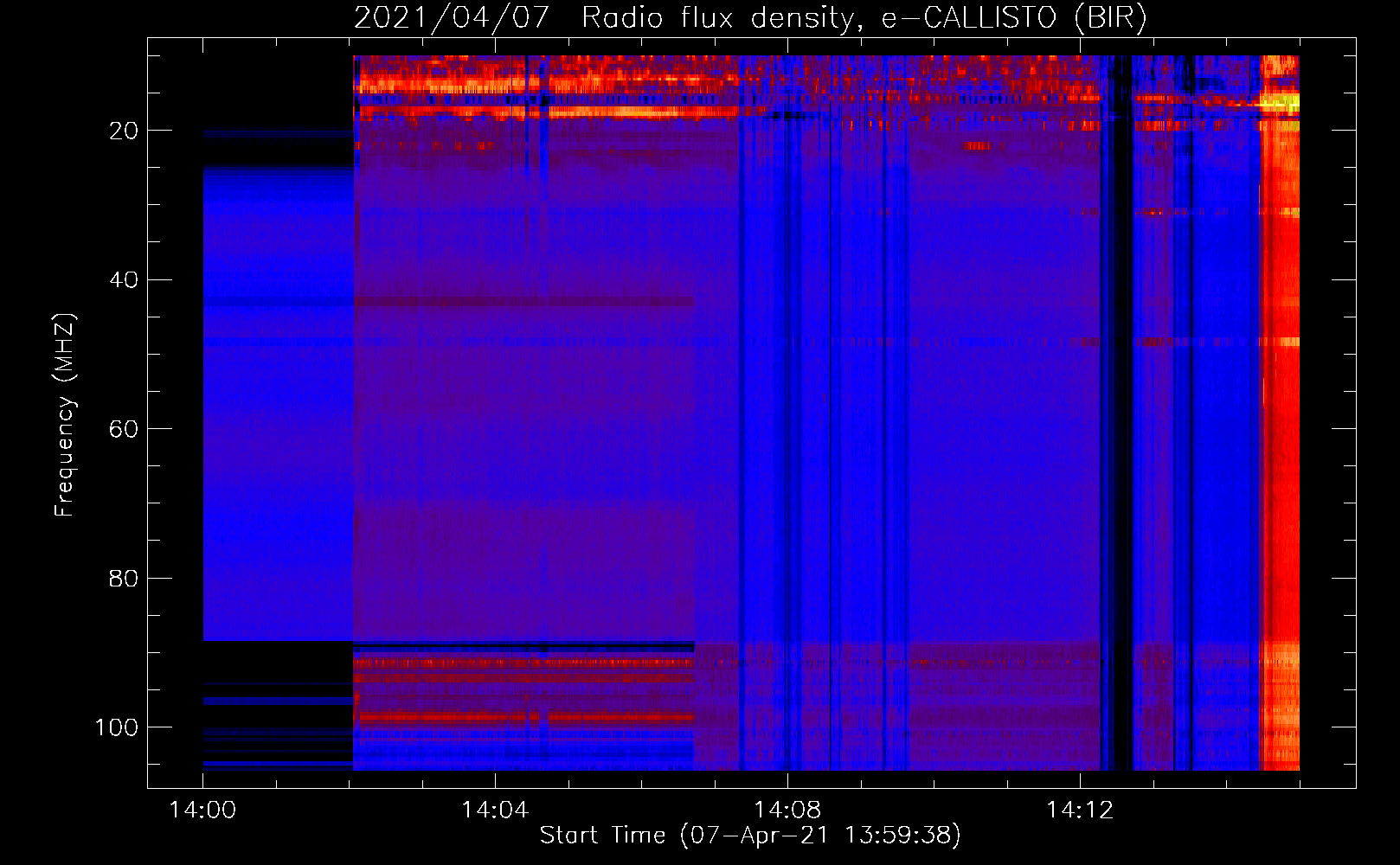Click the "100" frequency tick label
The width and height of the screenshot is (1400, 865).
coord(117,727)
